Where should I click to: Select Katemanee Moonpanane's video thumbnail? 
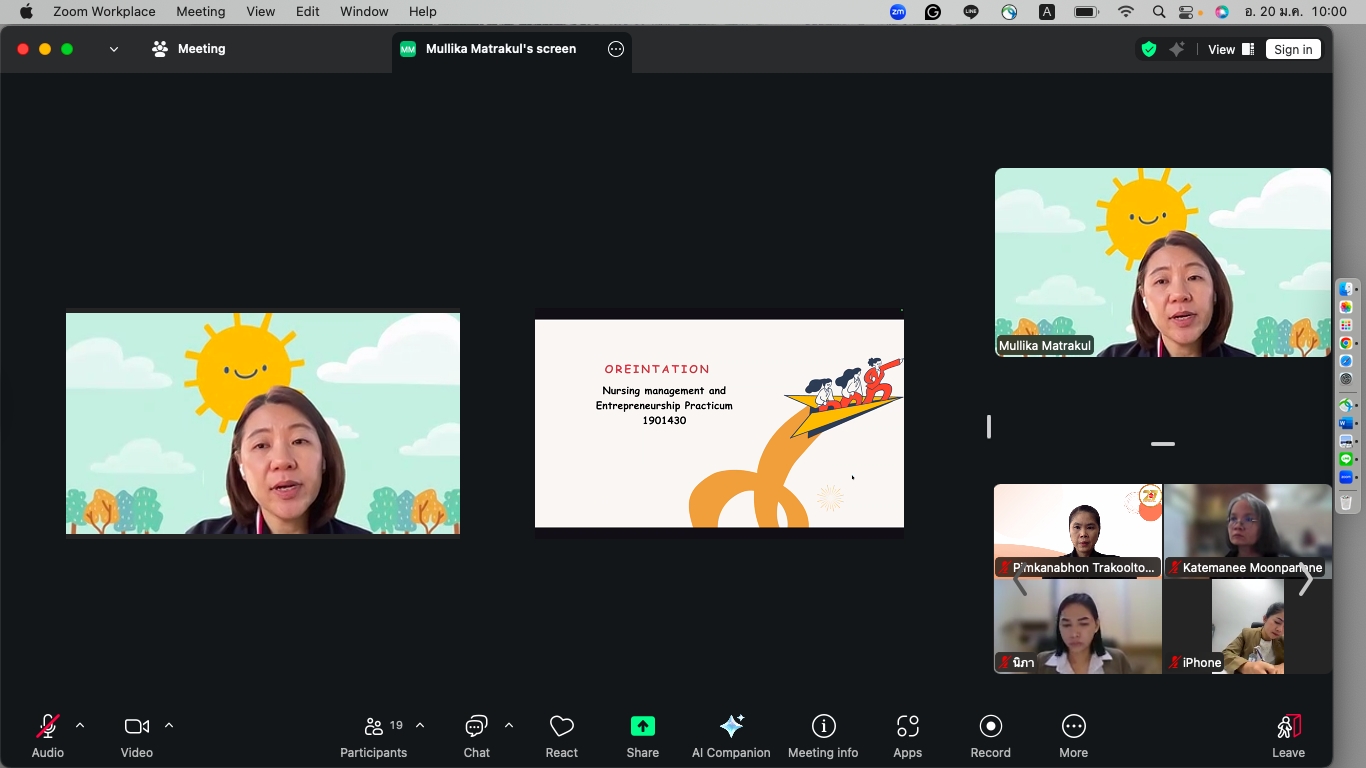coord(1247,530)
